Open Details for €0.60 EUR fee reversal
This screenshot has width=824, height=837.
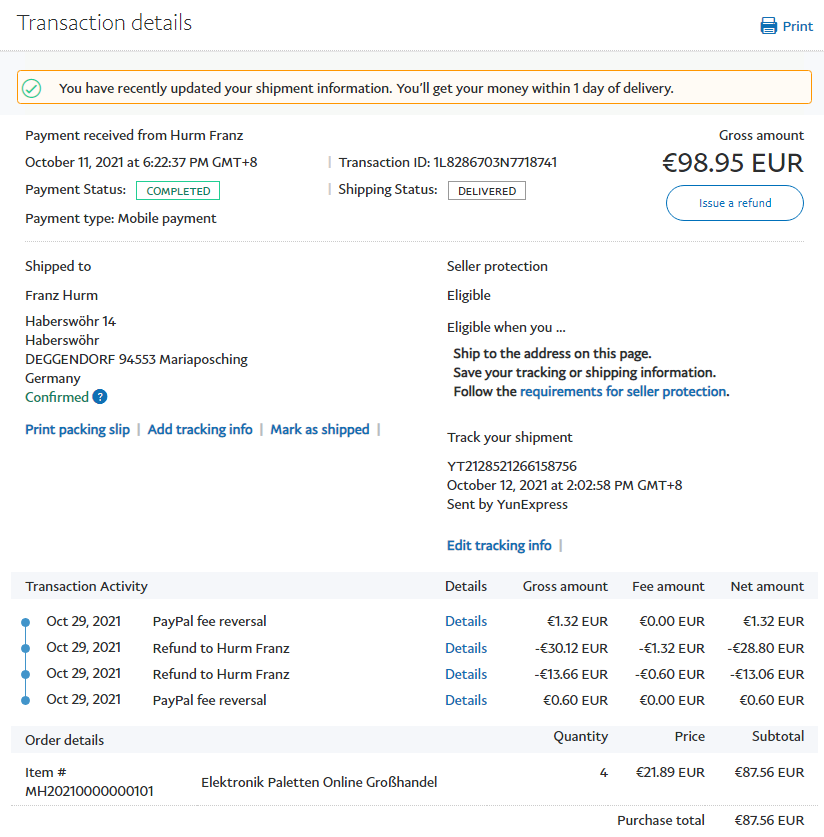pos(466,700)
